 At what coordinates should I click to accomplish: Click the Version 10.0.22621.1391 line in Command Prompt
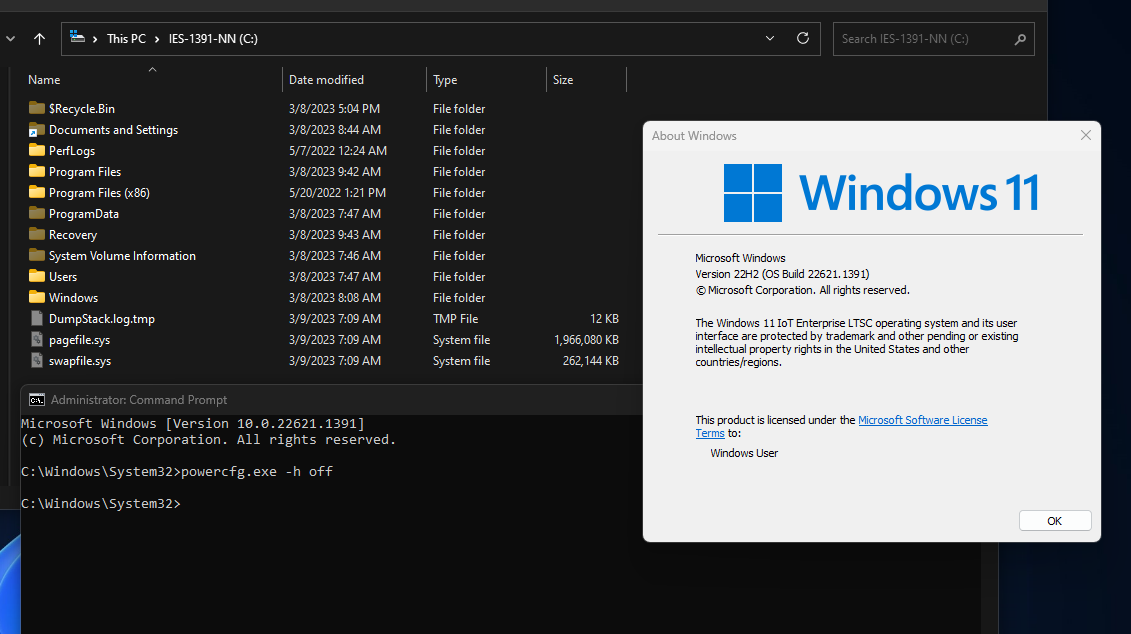click(193, 423)
